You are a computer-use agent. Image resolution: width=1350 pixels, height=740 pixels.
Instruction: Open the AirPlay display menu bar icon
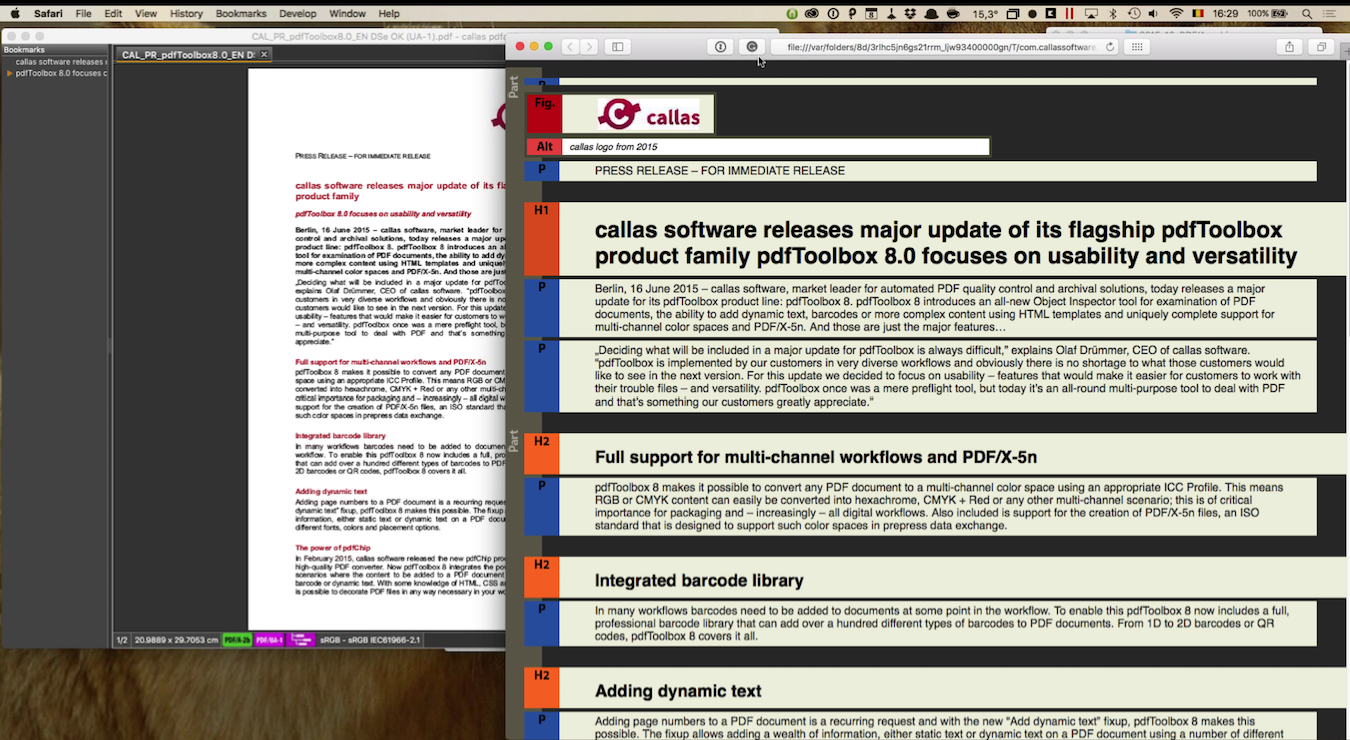[x=1091, y=14]
